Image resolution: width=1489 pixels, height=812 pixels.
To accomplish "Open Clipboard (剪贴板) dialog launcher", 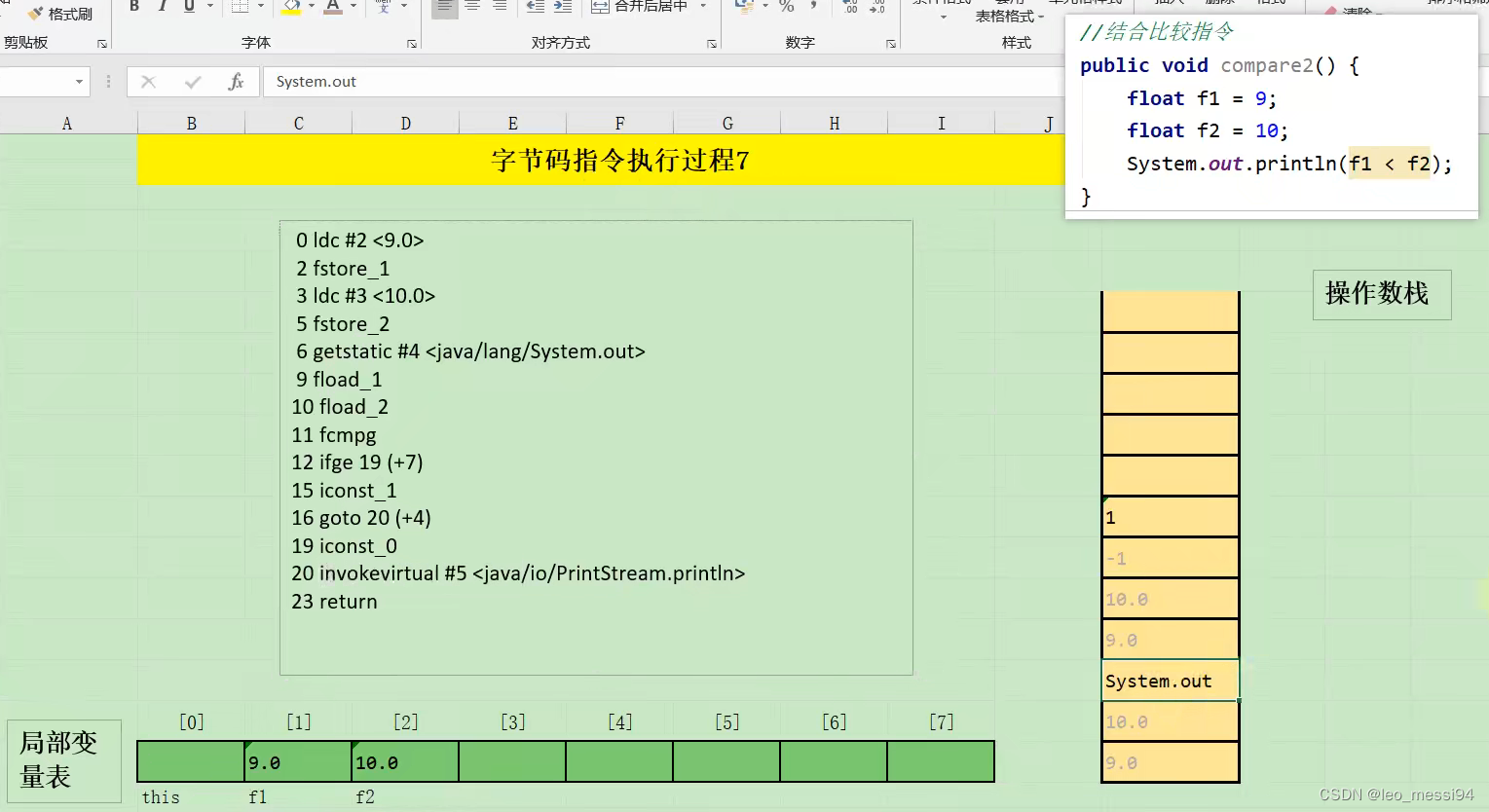I will tap(102, 44).
